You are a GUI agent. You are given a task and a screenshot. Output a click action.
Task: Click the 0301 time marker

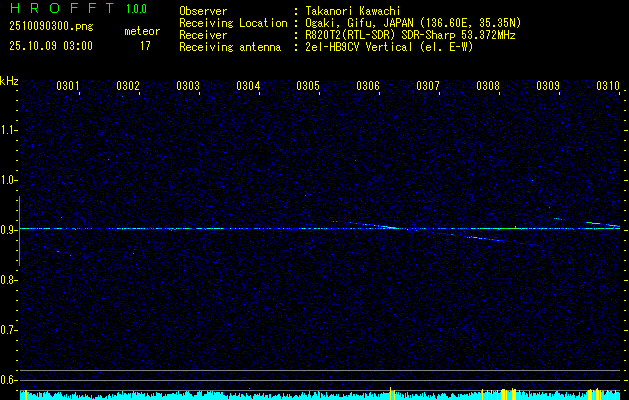(68, 86)
